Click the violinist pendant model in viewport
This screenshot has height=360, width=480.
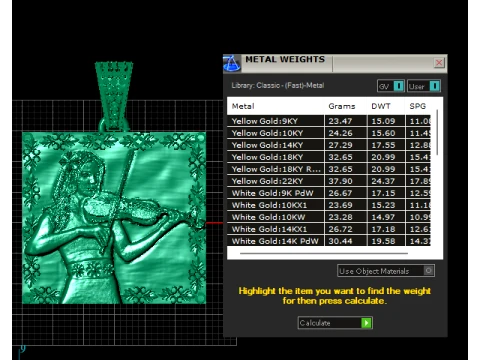click(114, 218)
